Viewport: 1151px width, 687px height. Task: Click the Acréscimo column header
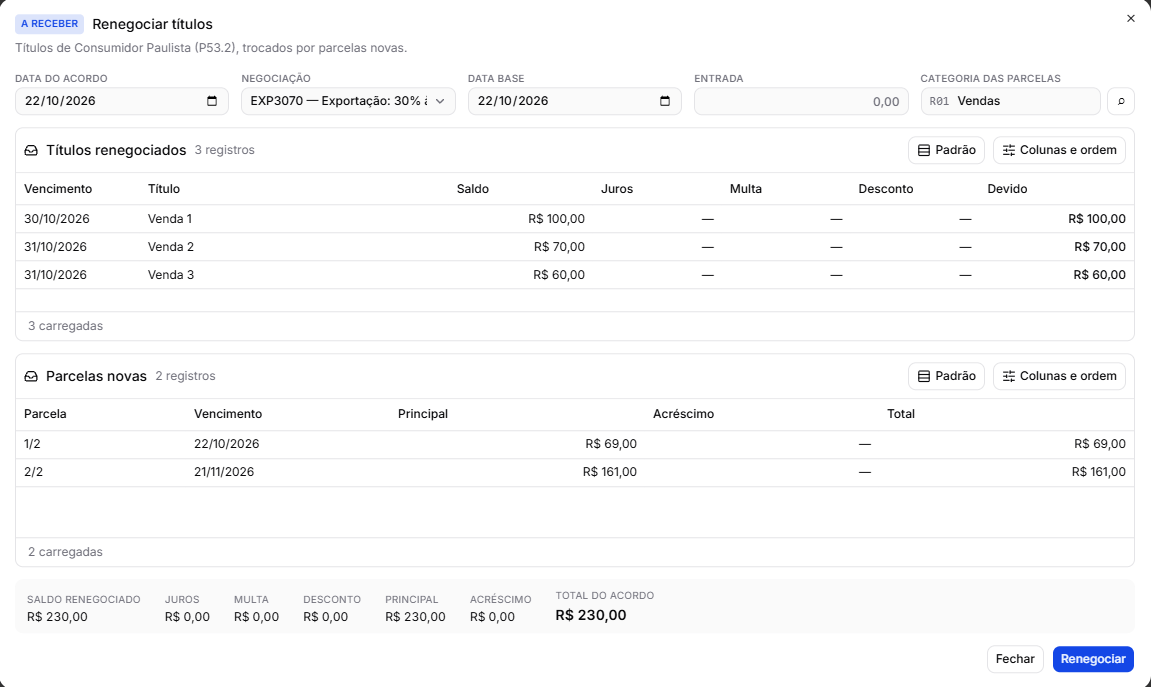click(x=683, y=414)
